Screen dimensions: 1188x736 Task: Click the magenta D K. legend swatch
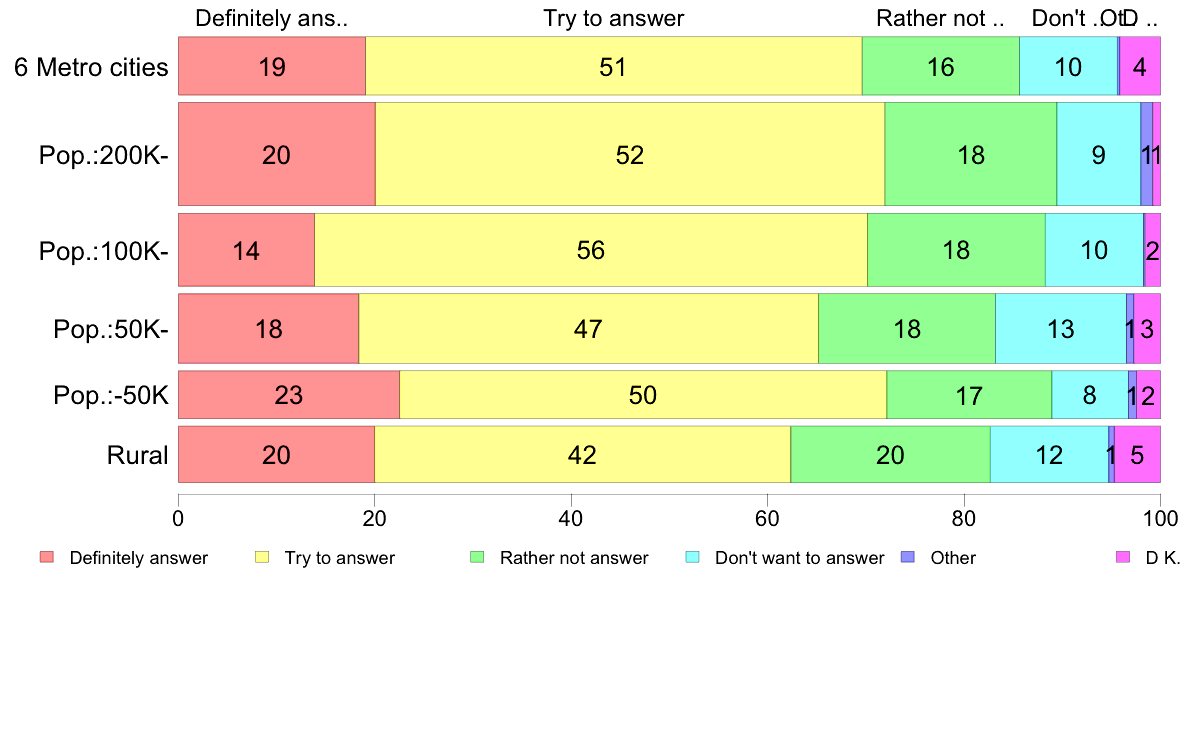tap(1124, 557)
